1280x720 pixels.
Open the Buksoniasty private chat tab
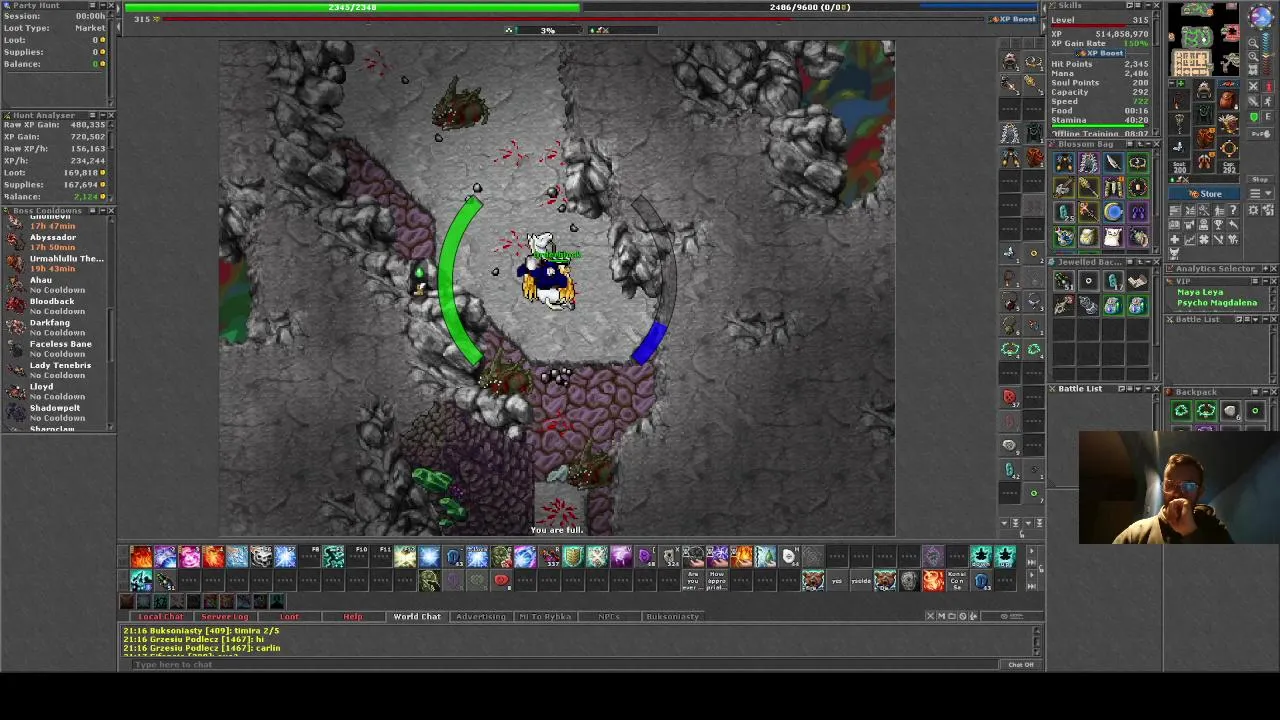(673, 616)
